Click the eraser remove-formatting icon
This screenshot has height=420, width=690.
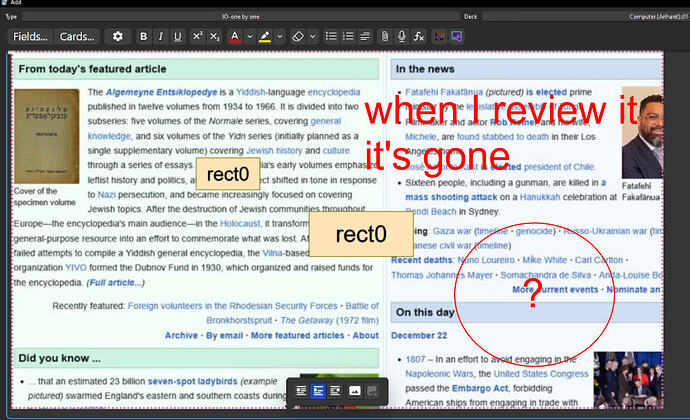pyautogui.click(x=296, y=36)
